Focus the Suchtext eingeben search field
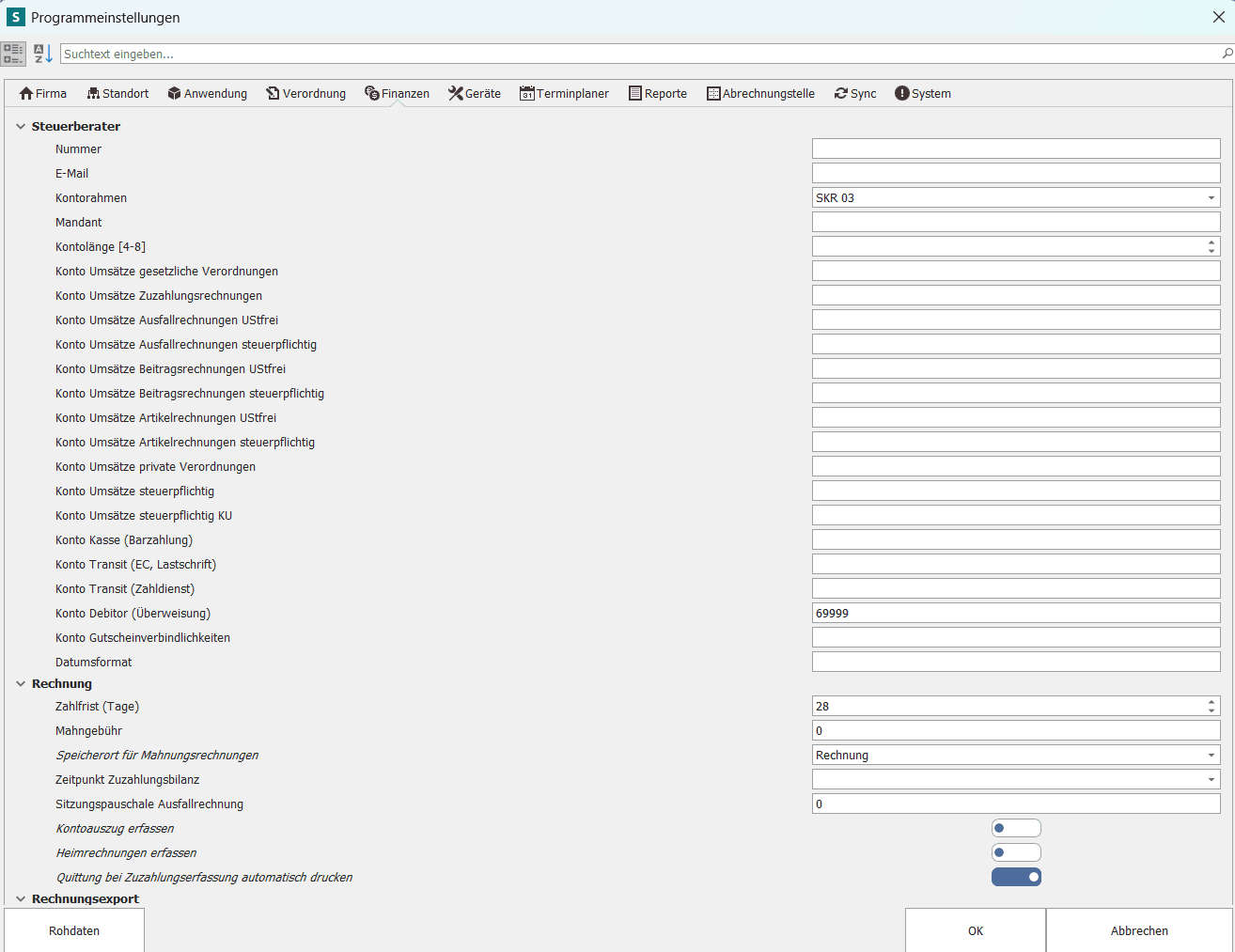Viewport: 1235px width, 952px height. click(641, 54)
